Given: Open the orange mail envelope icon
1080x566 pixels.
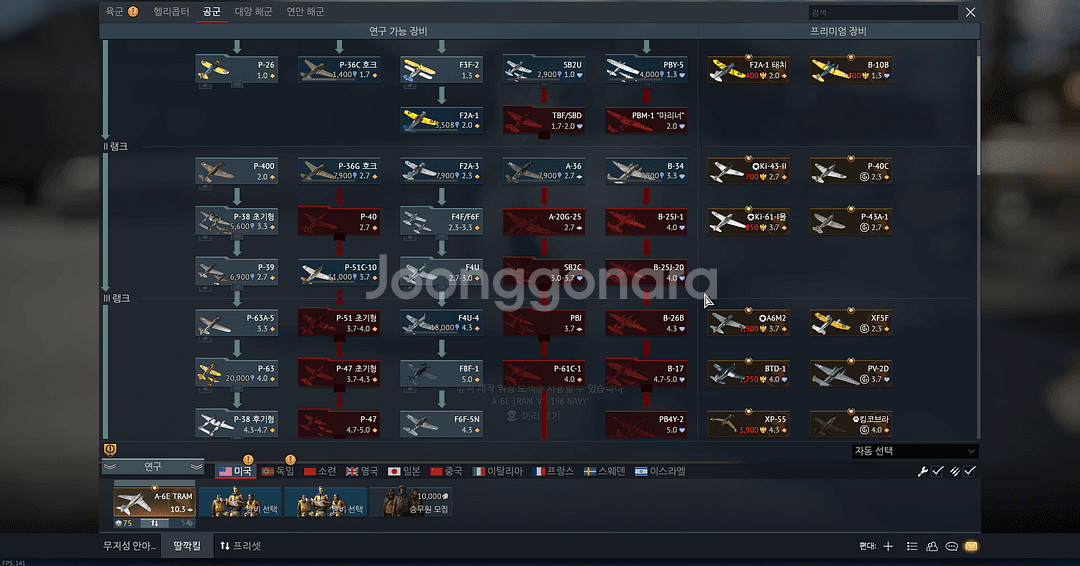Looking at the screenshot, I should (x=971, y=546).
